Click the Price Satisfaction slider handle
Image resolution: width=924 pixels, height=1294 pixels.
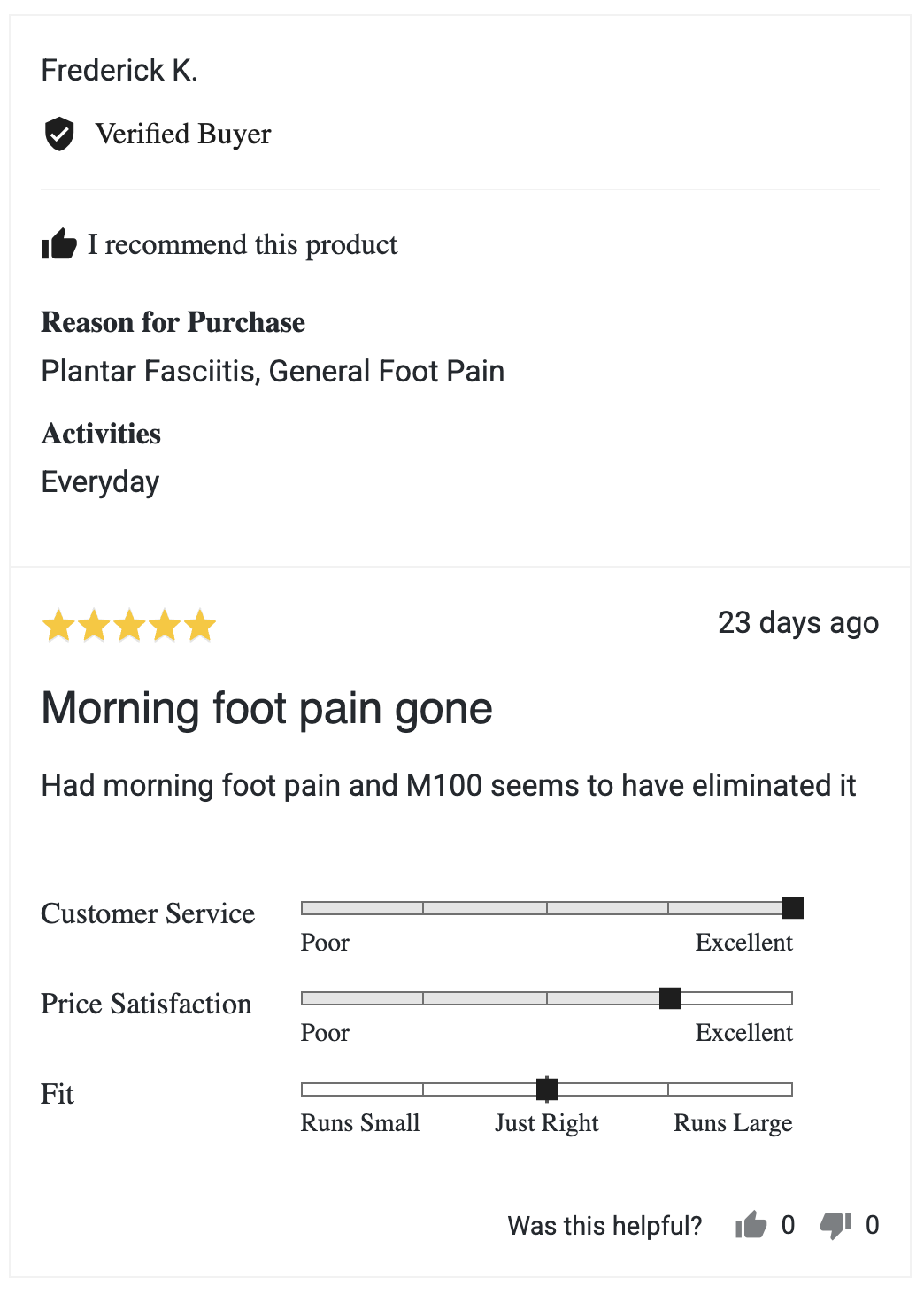click(x=670, y=998)
